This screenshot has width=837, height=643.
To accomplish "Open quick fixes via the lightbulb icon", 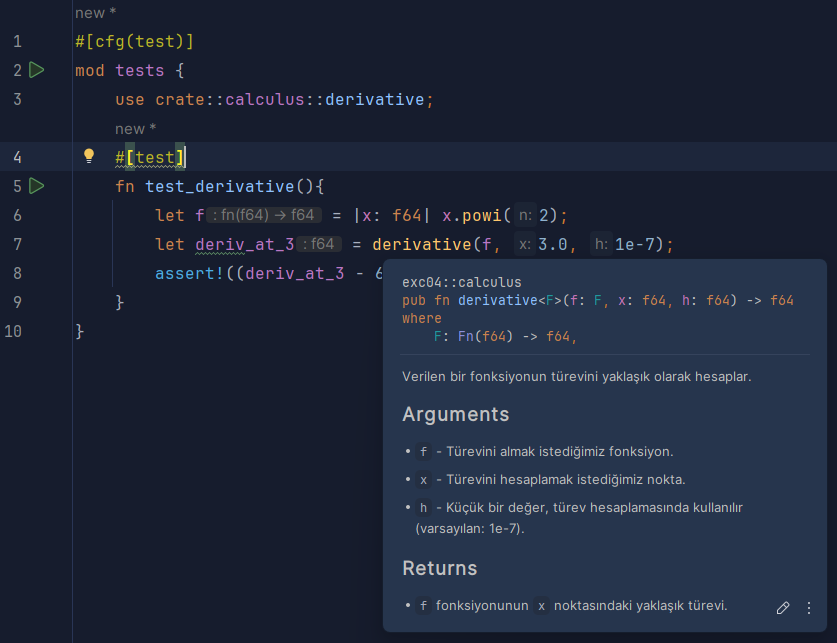I will tap(88, 157).
